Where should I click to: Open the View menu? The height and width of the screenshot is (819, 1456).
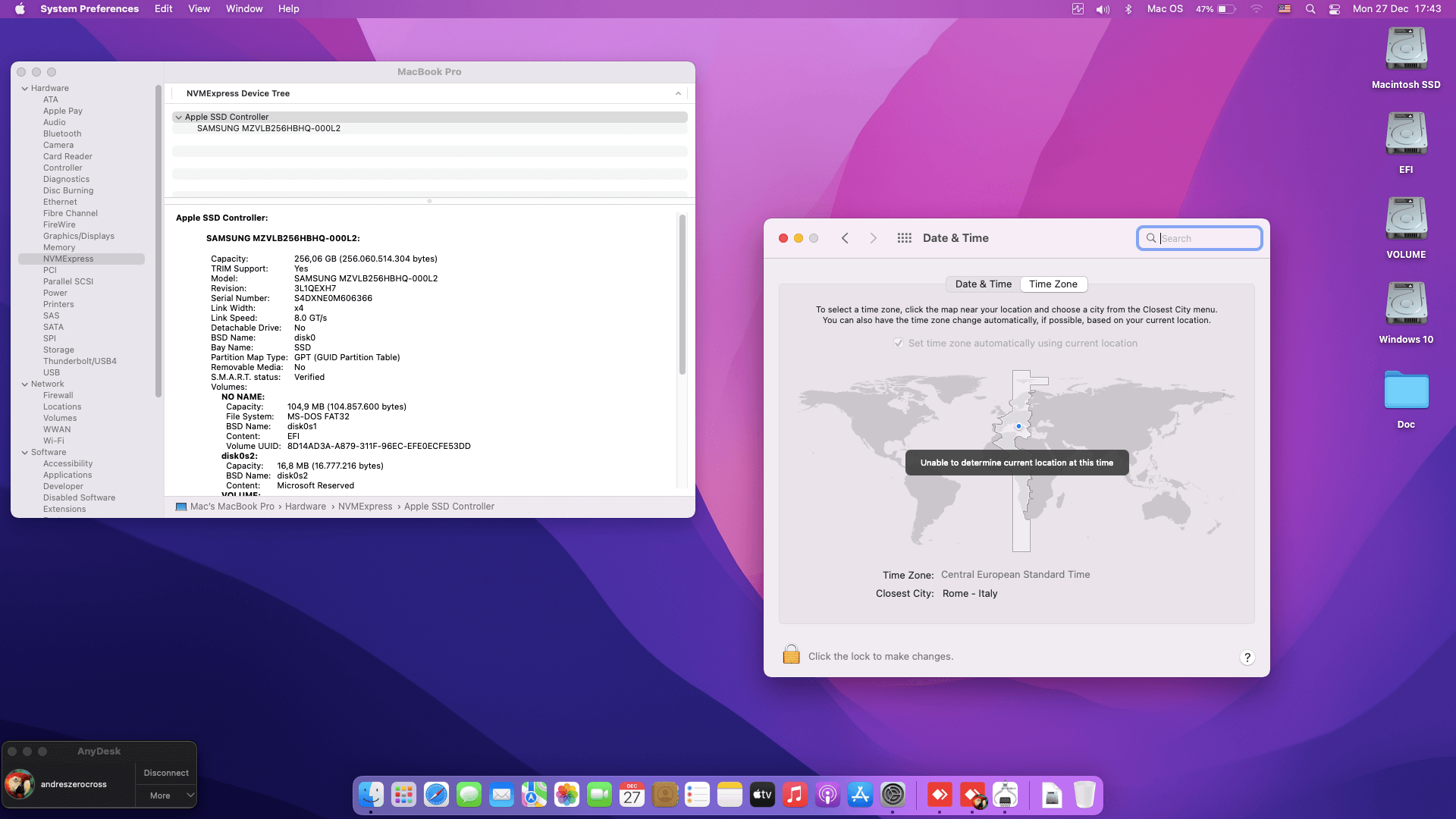(199, 9)
